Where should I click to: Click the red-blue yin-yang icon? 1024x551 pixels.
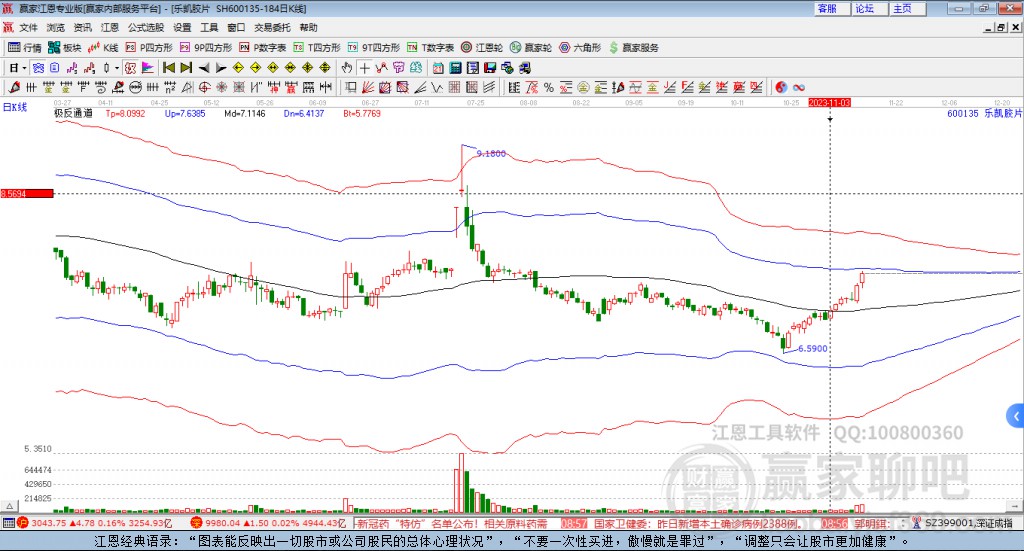point(781,87)
